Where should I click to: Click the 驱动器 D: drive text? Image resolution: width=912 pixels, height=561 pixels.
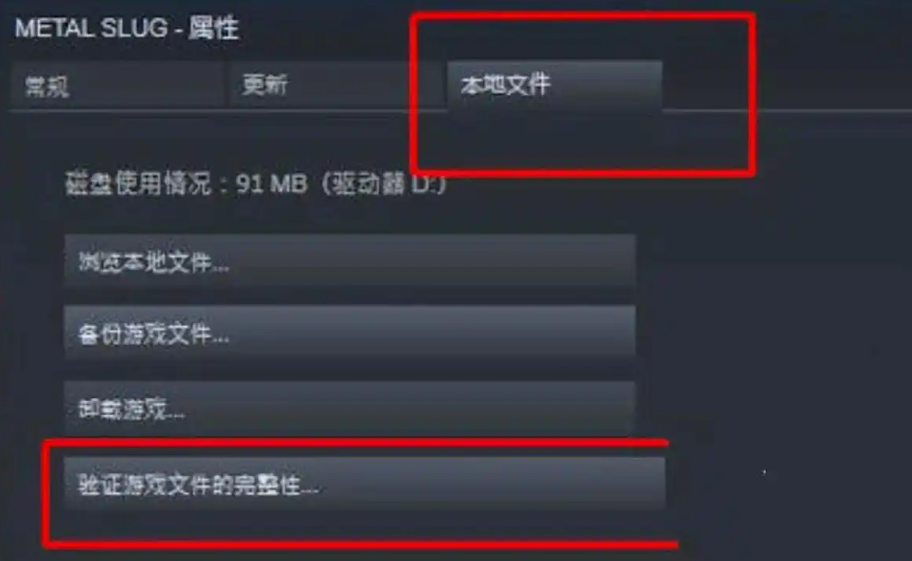coord(385,184)
